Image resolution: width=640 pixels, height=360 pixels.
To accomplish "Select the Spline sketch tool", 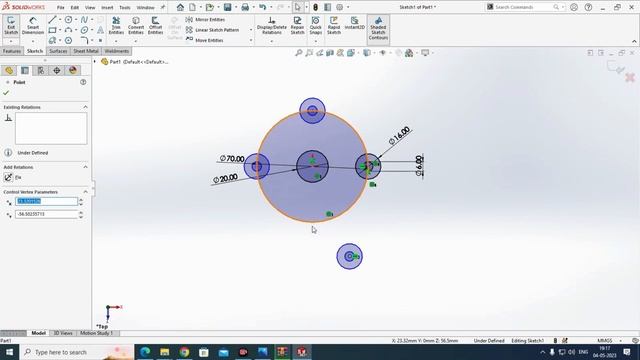I will [84, 20].
